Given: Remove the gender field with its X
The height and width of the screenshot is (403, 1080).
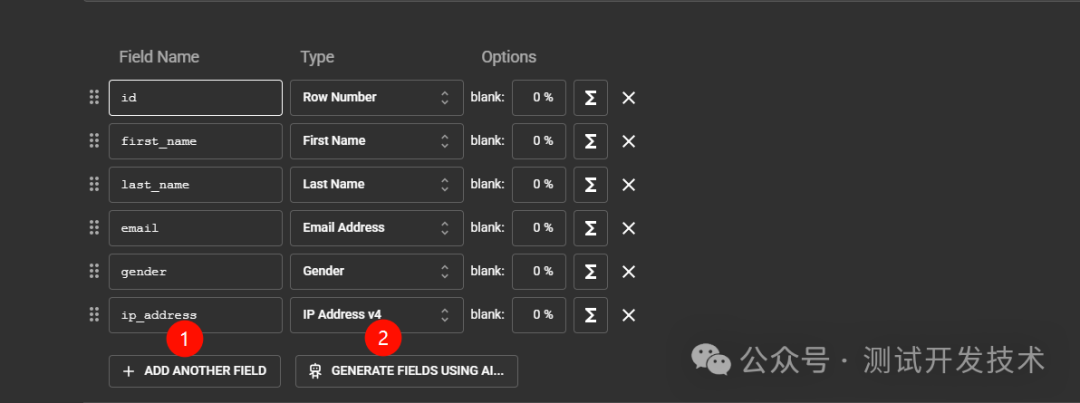Looking at the screenshot, I should (628, 272).
